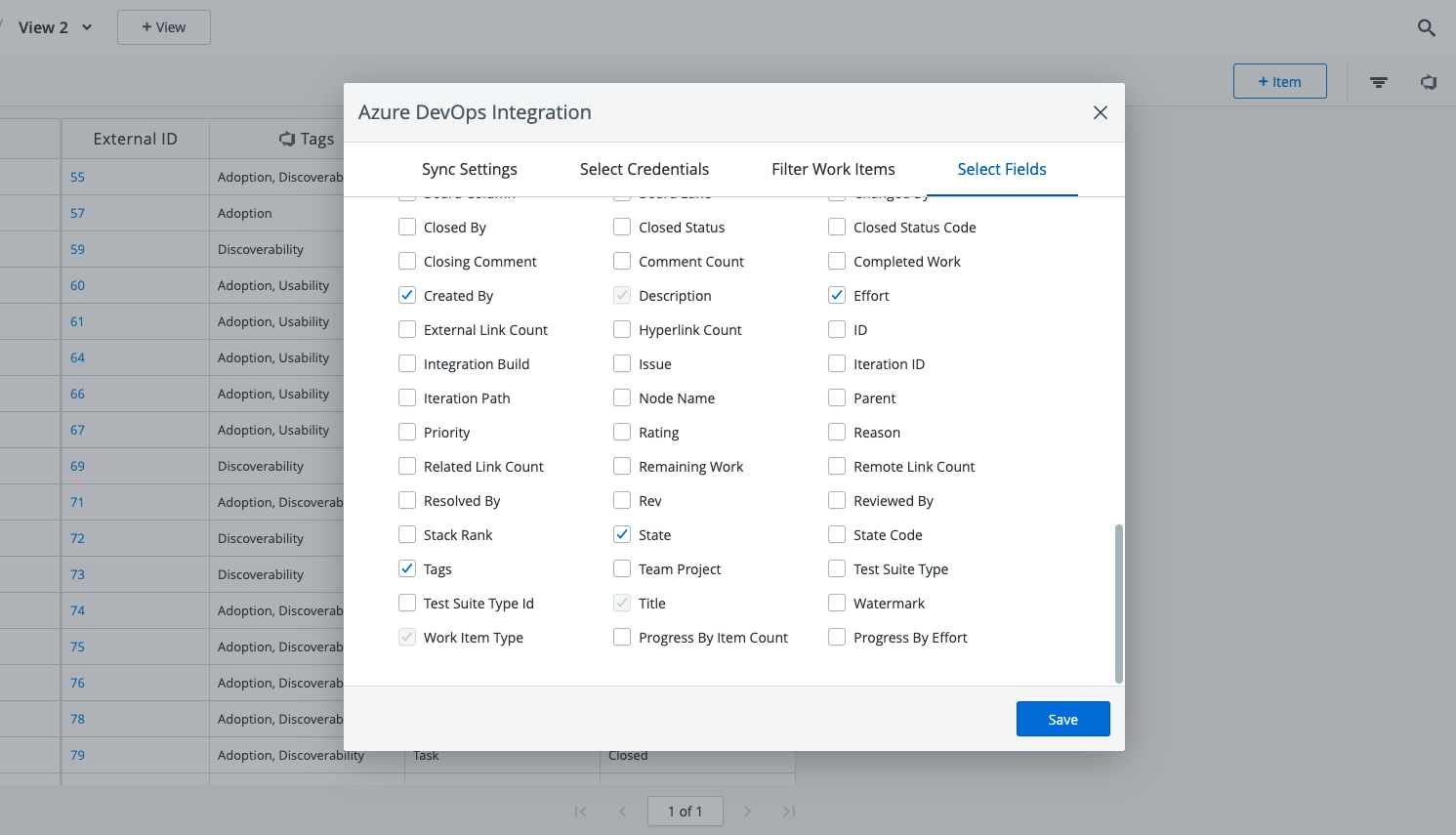This screenshot has width=1456, height=835.
Task: Check the Resolved By field
Action: [x=407, y=500]
